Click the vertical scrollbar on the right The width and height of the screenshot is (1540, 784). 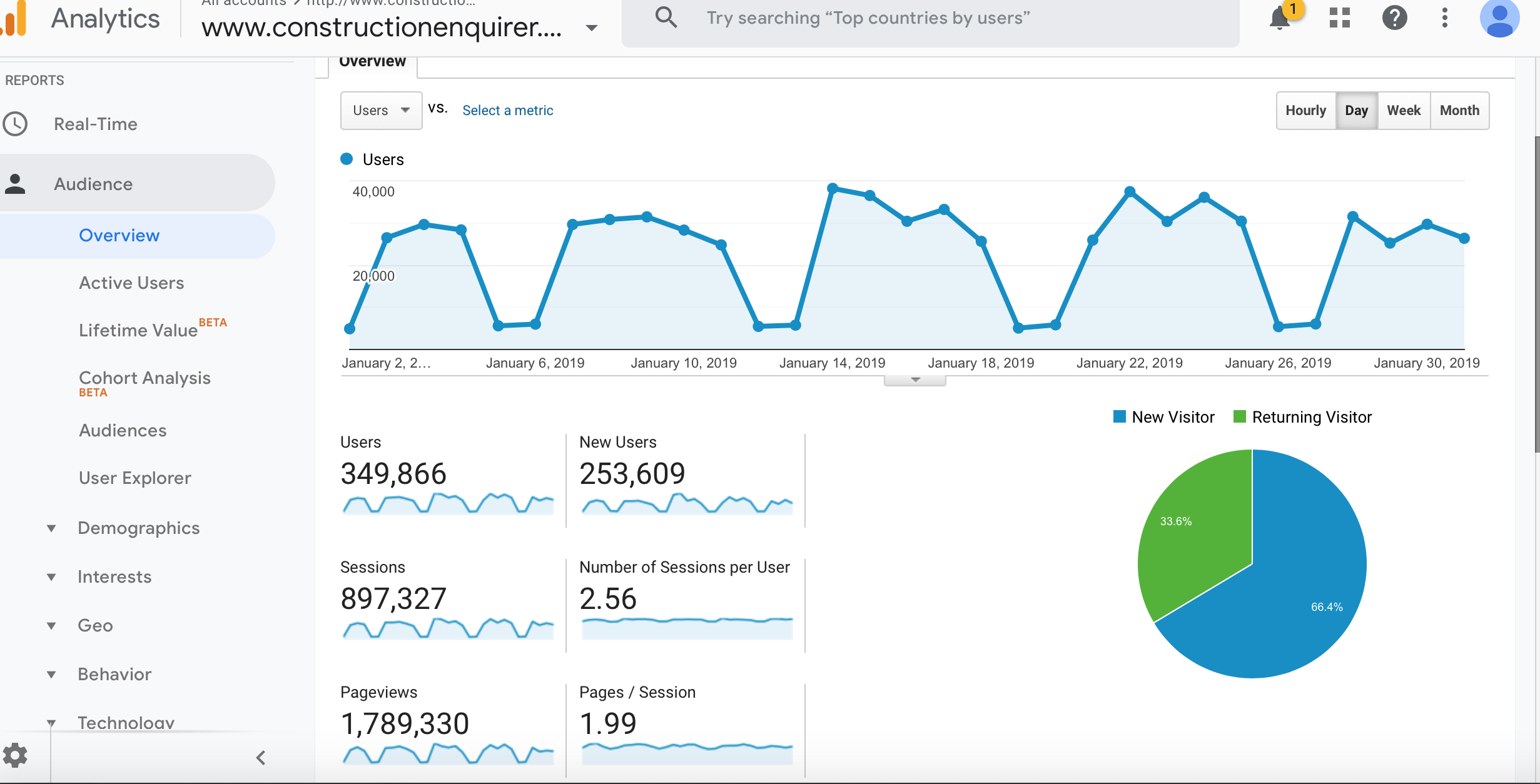coord(1537,294)
